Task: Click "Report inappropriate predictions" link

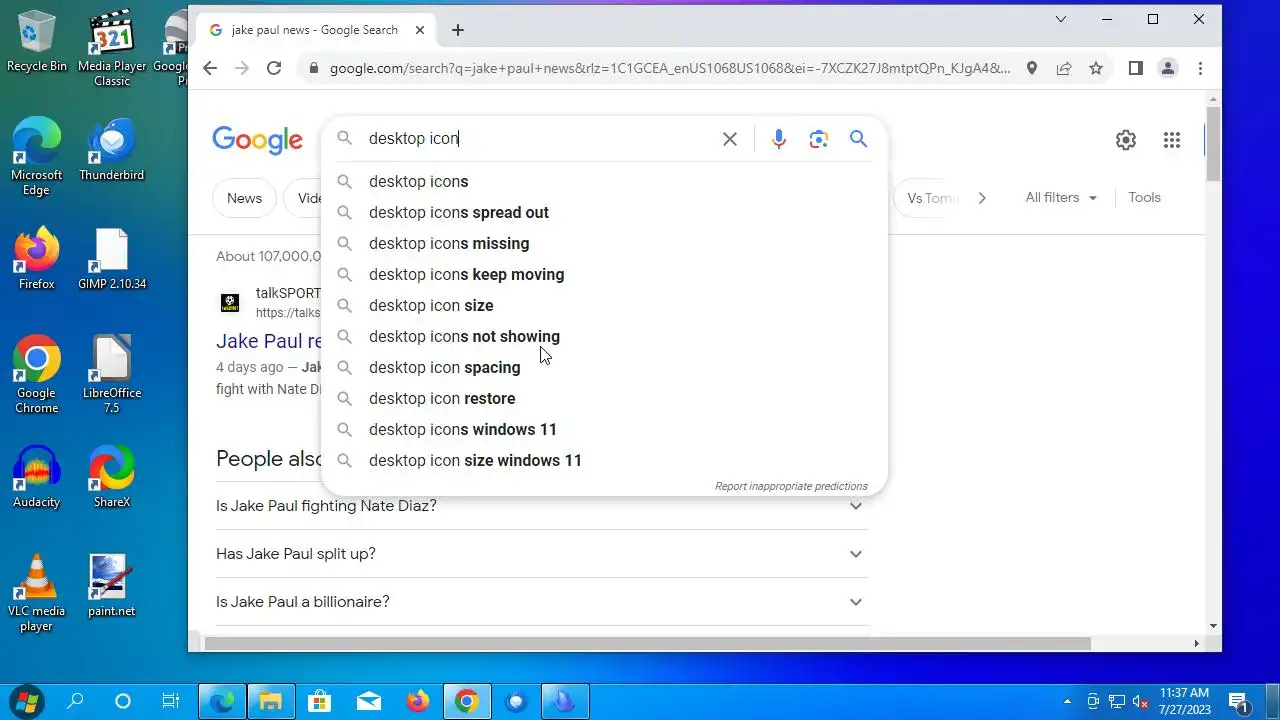Action: (791, 486)
